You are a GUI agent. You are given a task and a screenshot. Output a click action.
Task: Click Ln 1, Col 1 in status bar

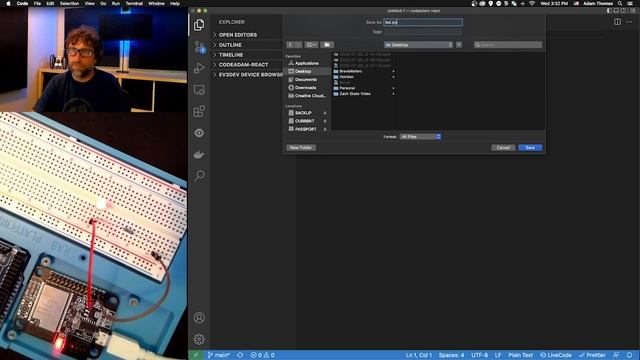coord(419,355)
